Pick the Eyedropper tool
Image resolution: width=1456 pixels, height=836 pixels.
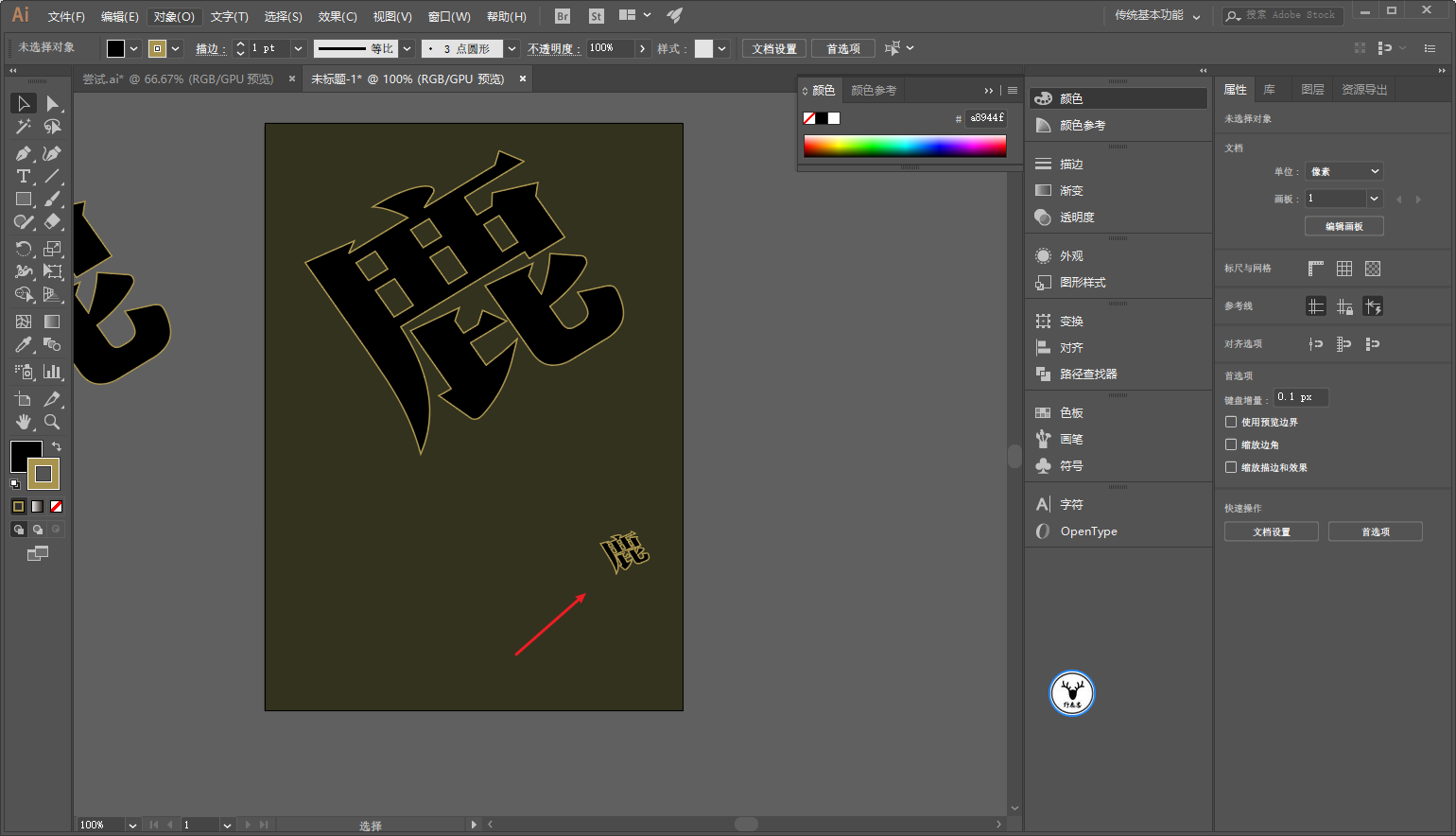coord(24,345)
